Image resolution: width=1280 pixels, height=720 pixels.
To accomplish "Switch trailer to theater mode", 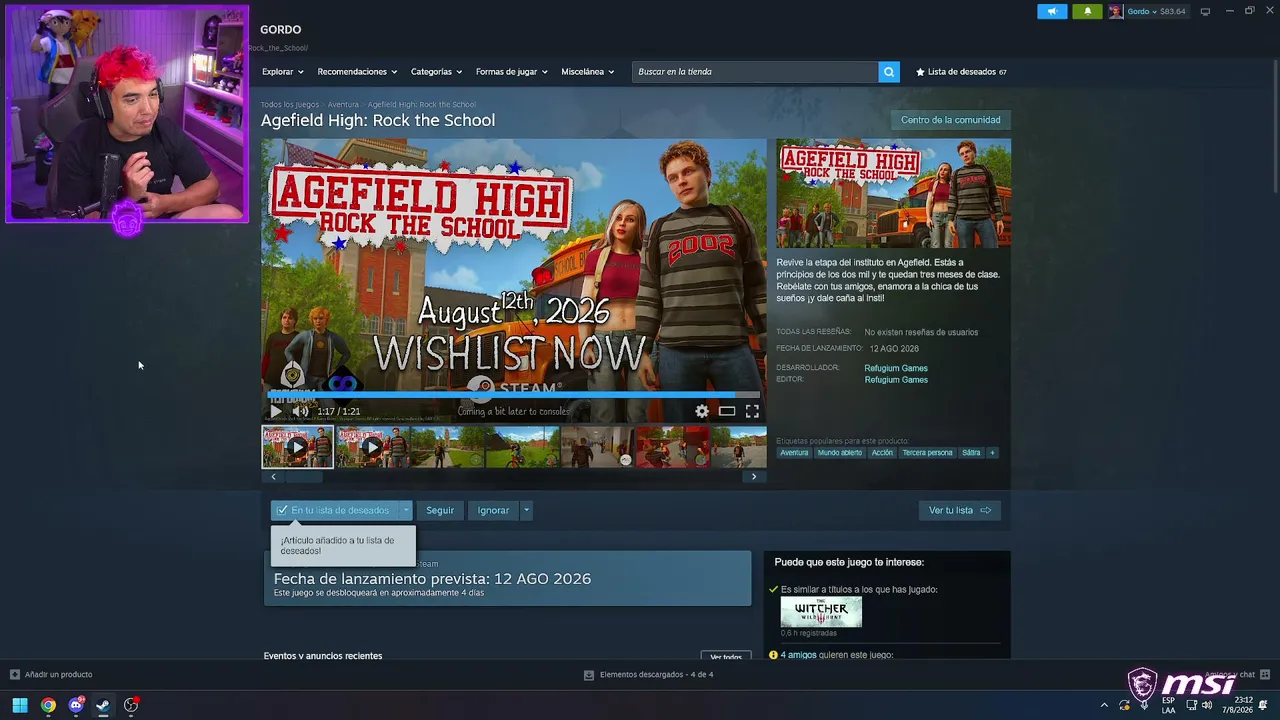I will 727,411.
